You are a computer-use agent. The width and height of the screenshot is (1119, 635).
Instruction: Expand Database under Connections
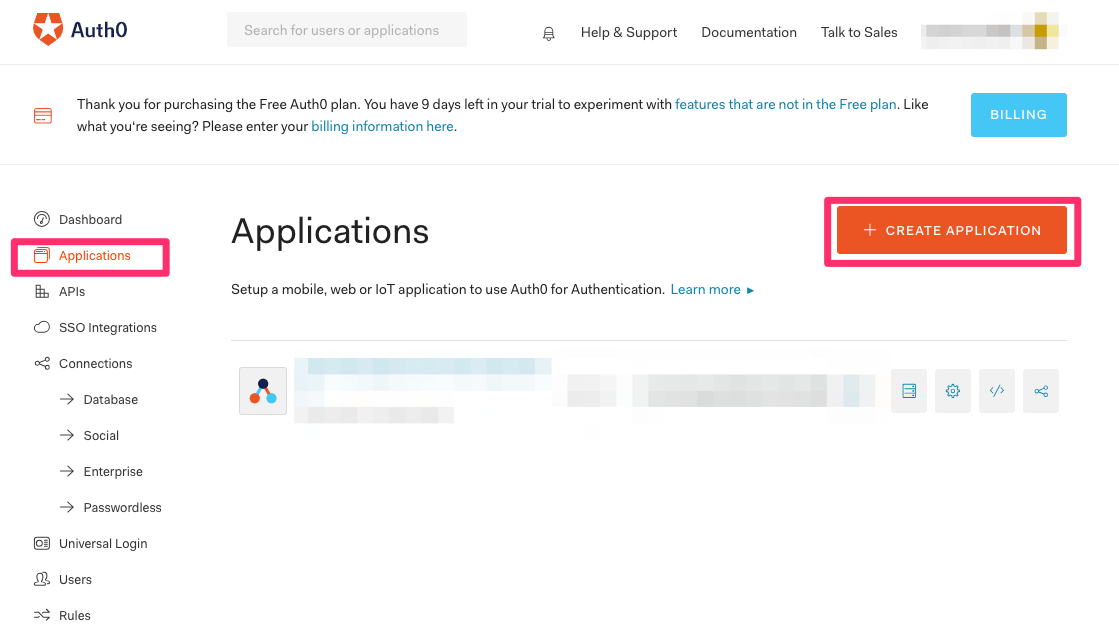tap(112, 399)
